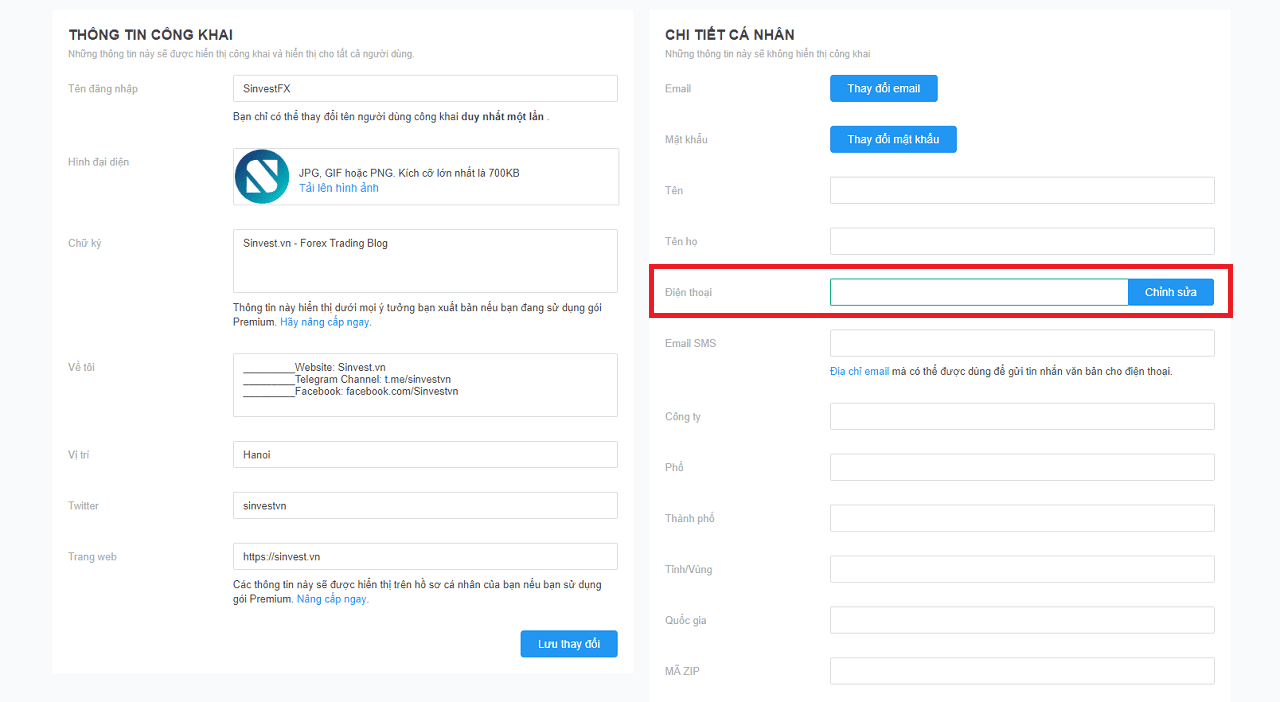Click the website field with https://sinvest.vn

pyautogui.click(x=425, y=557)
